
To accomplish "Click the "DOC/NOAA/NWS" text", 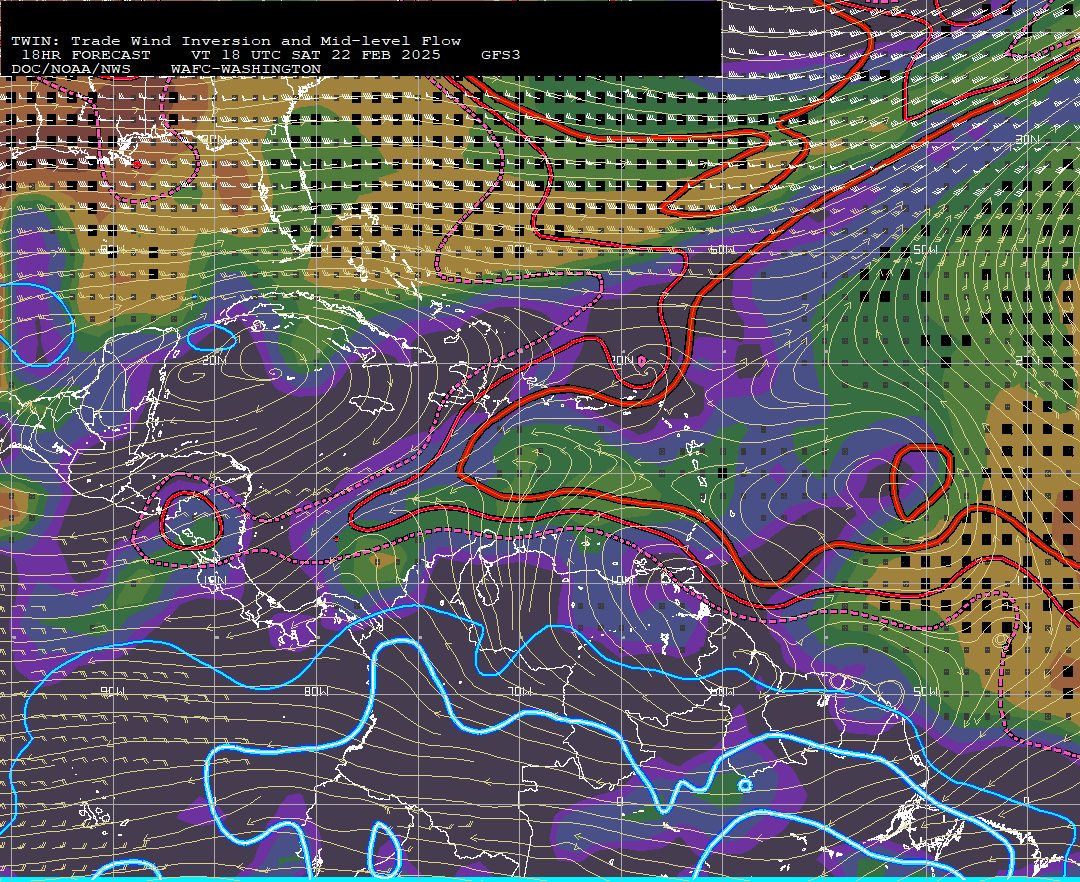I will tap(70, 70).
